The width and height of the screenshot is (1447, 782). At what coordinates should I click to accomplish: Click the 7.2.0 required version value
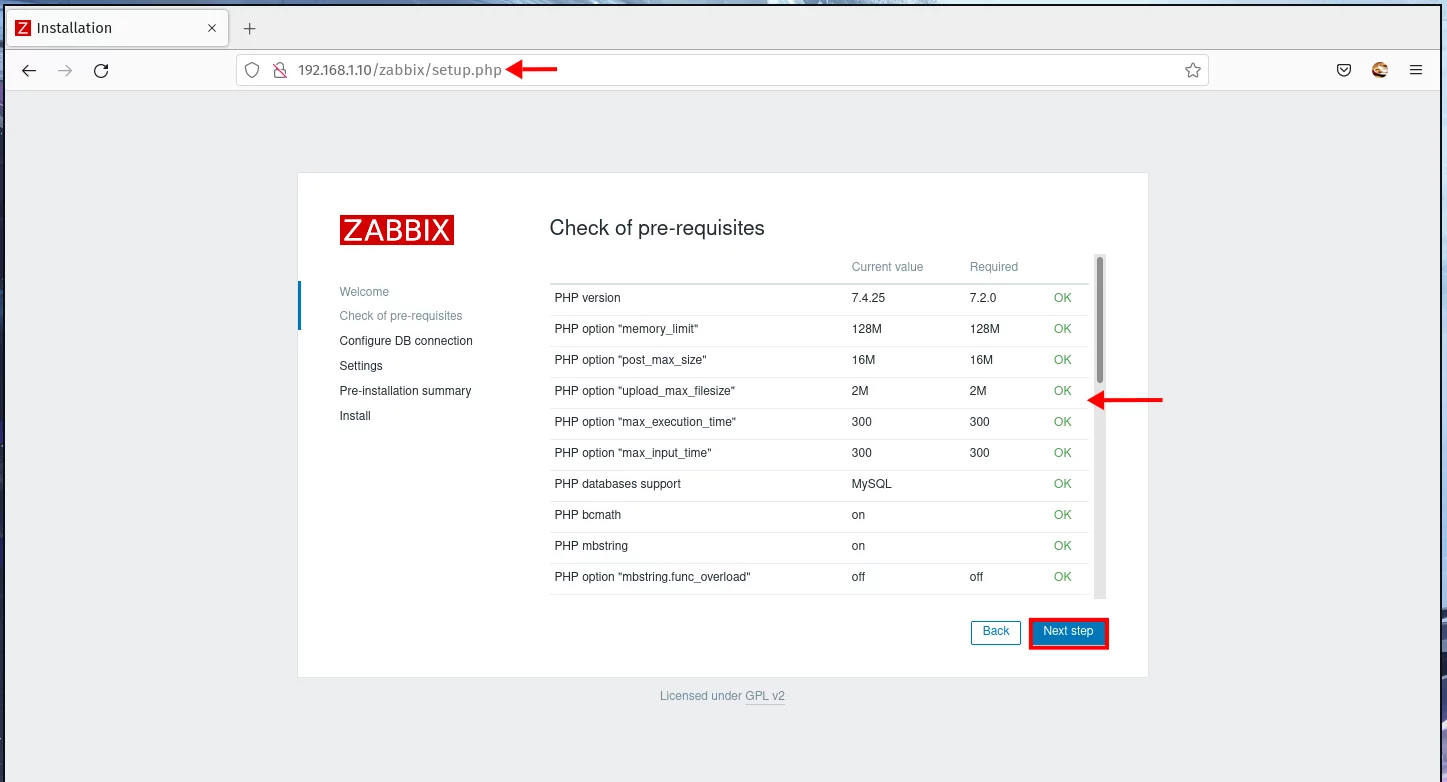(x=983, y=298)
